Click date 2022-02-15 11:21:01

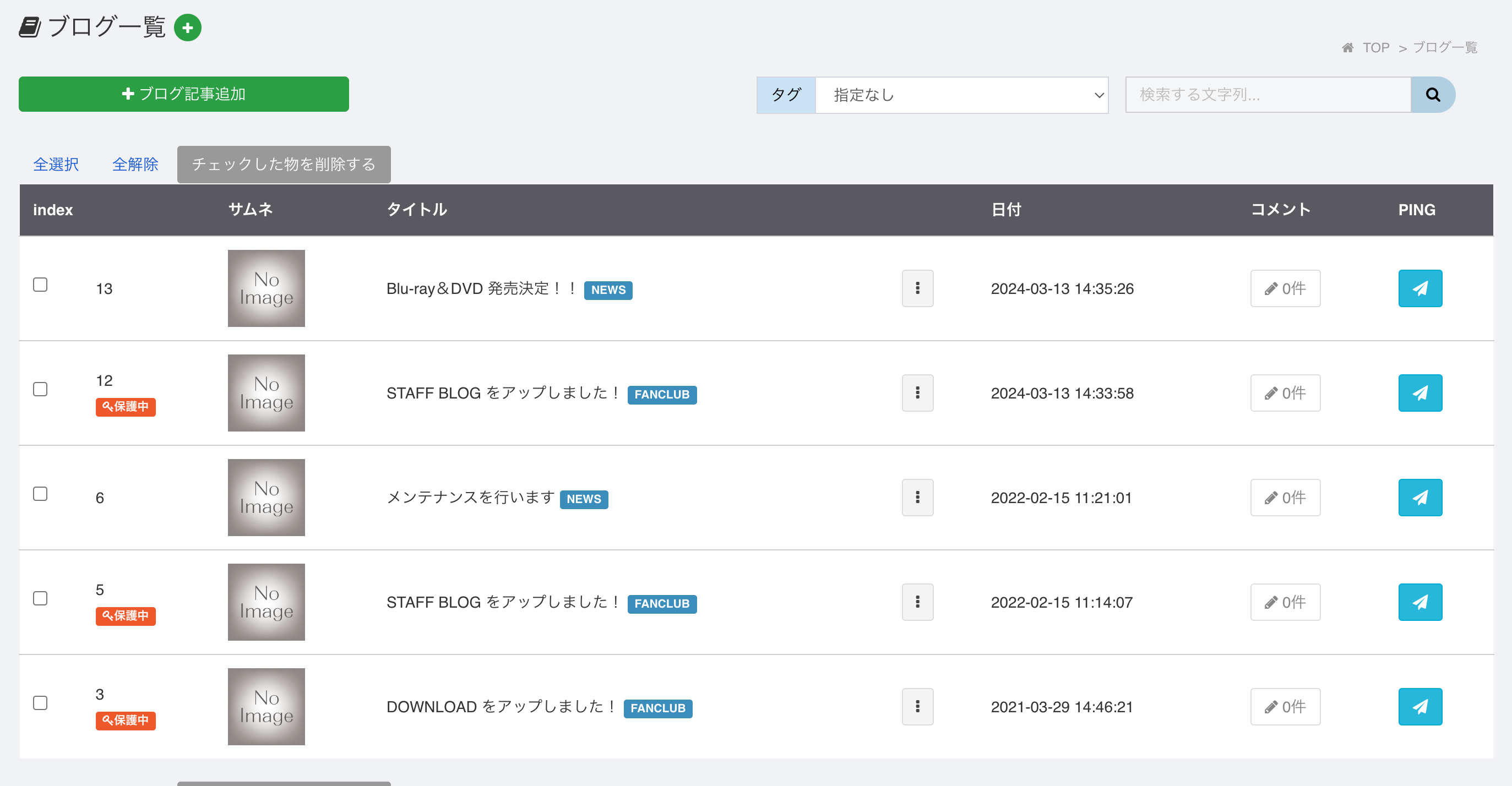click(1061, 498)
